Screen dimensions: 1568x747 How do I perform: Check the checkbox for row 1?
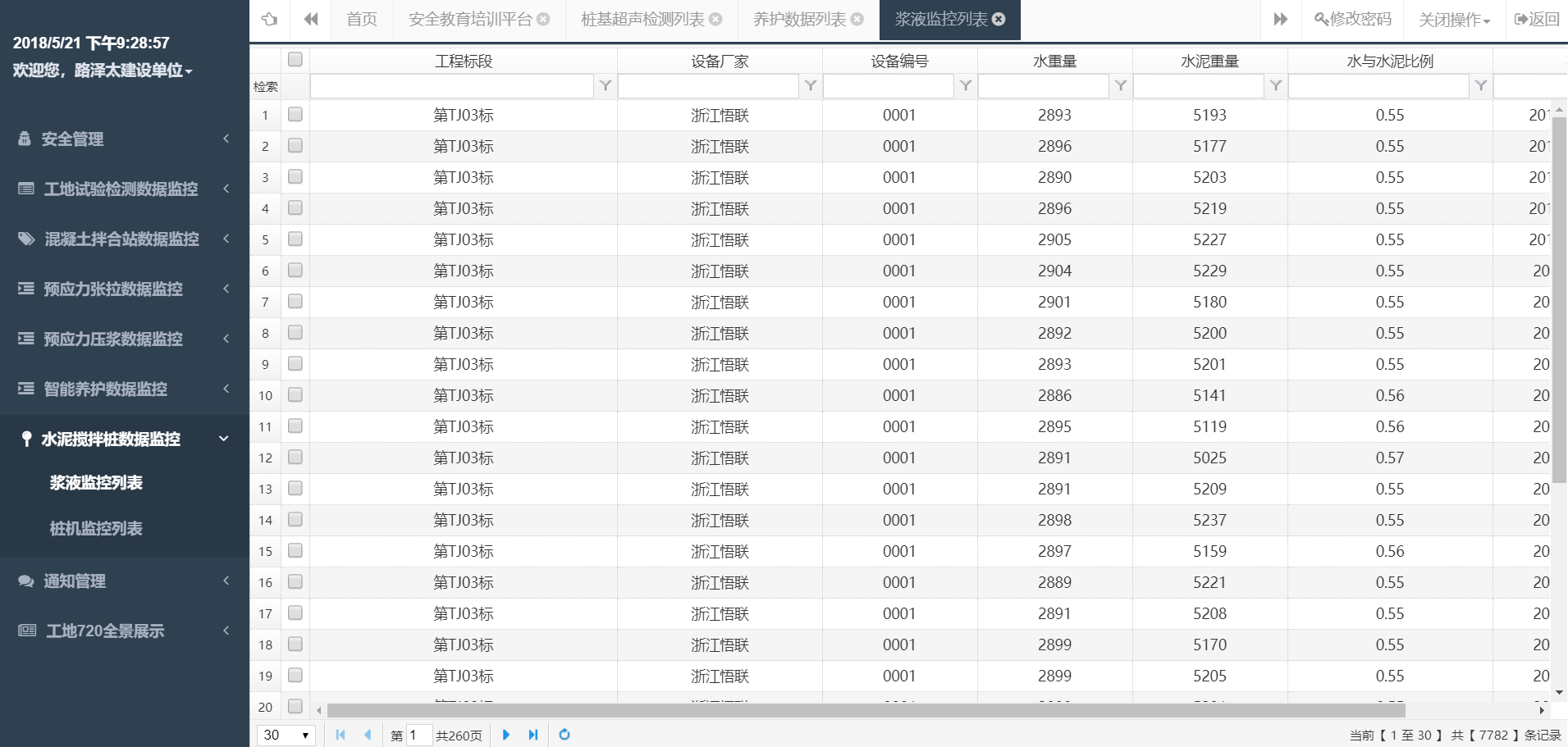point(295,115)
